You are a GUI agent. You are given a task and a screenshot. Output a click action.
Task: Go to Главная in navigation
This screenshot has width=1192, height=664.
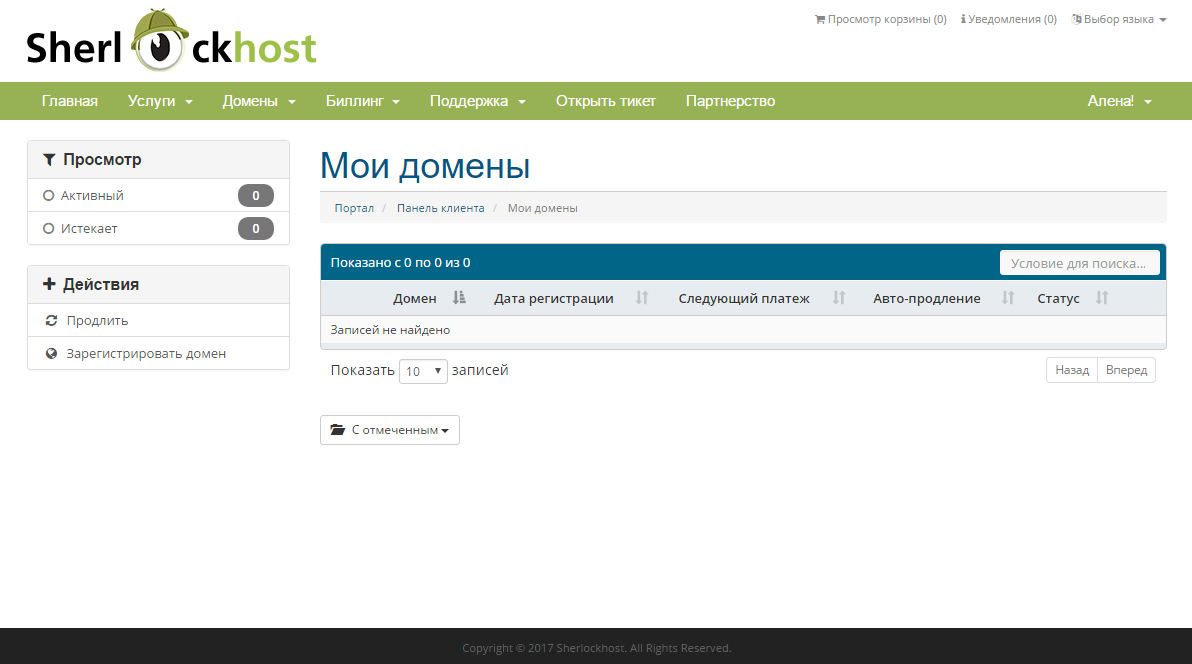click(x=70, y=101)
